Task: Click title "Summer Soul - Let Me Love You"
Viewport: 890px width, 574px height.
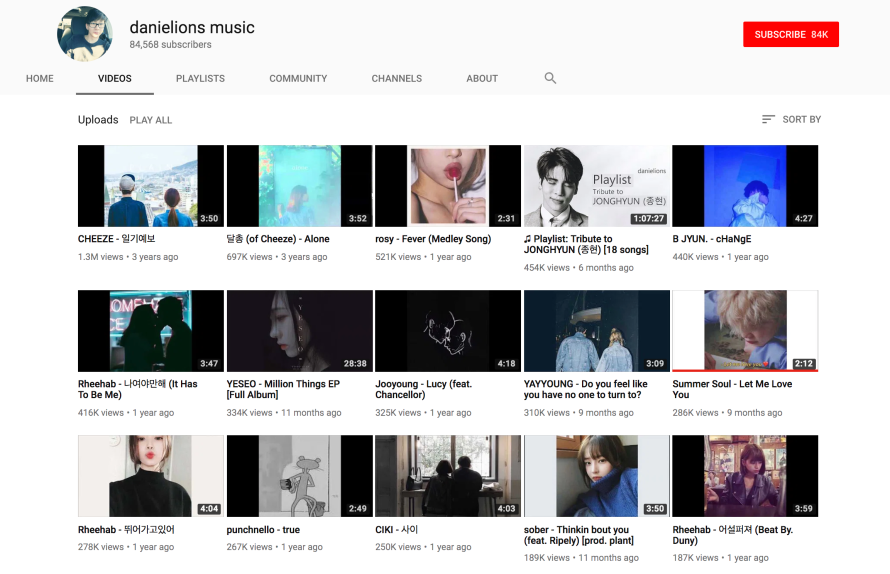Action: click(x=732, y=389)
